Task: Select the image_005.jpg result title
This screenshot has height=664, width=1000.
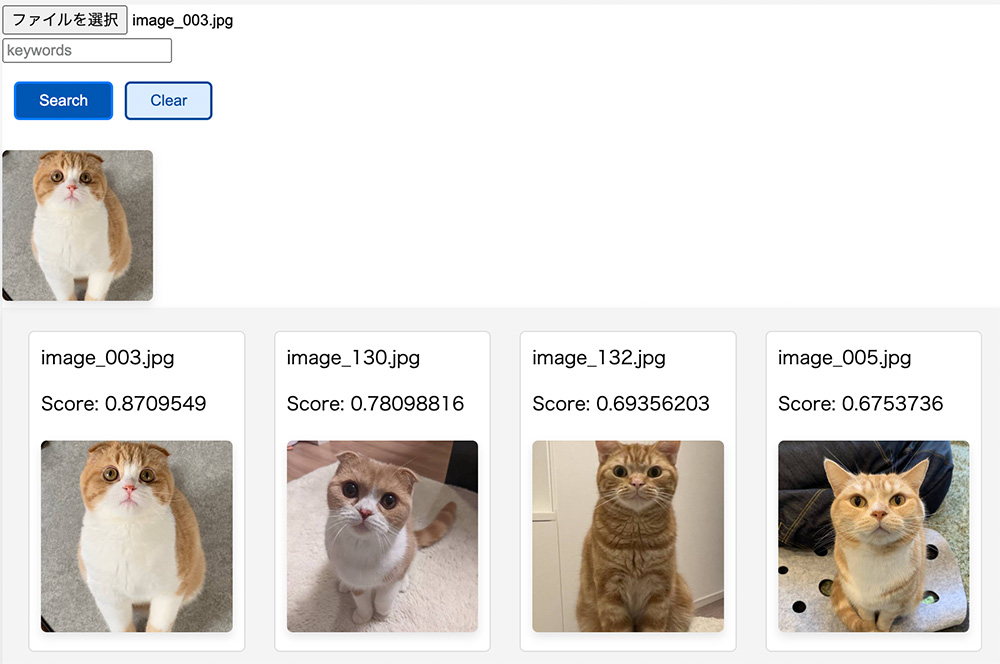Action: tap(845, 358)
